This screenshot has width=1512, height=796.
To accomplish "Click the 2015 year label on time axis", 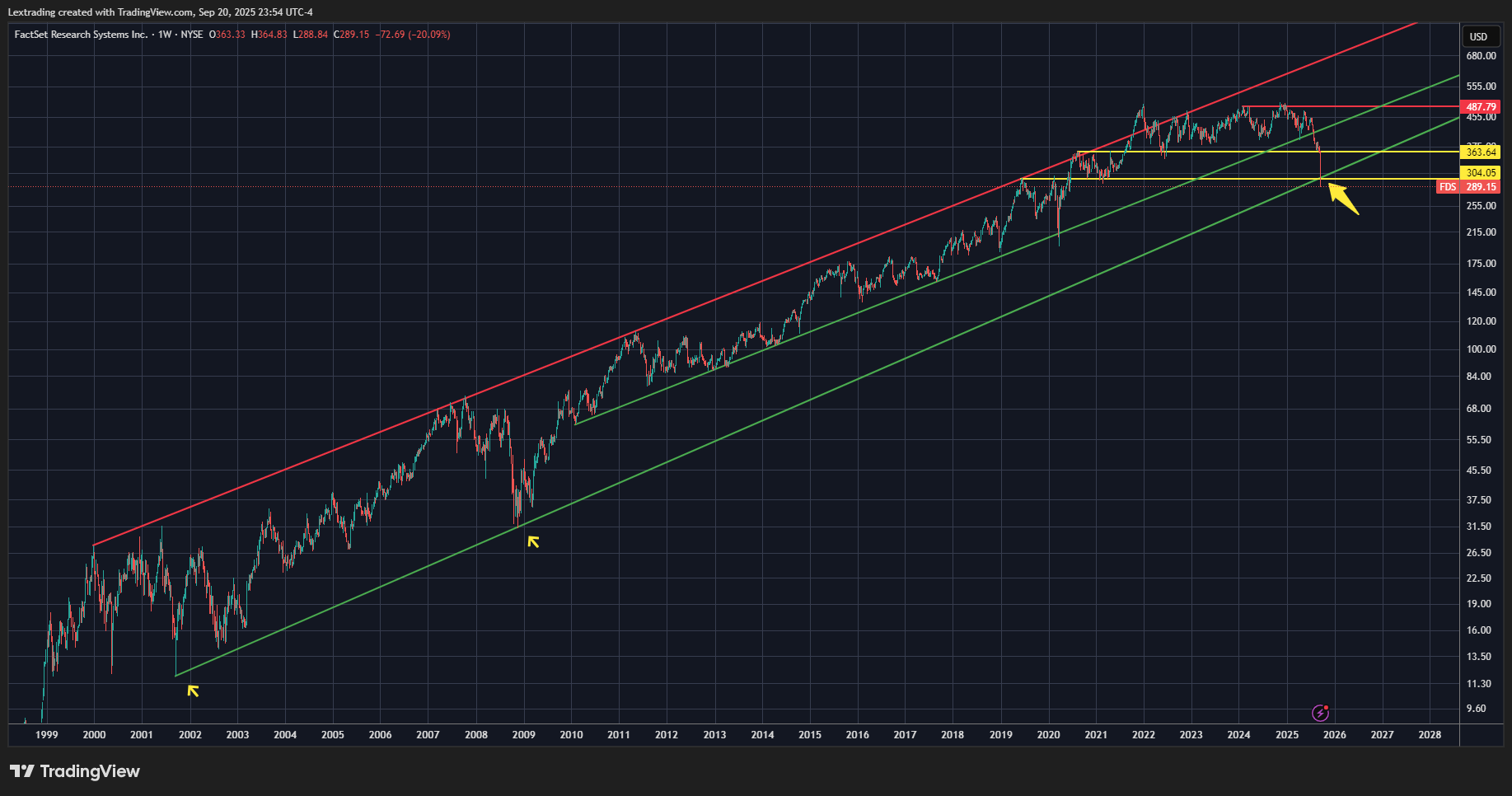I will [x=810, y=735].
